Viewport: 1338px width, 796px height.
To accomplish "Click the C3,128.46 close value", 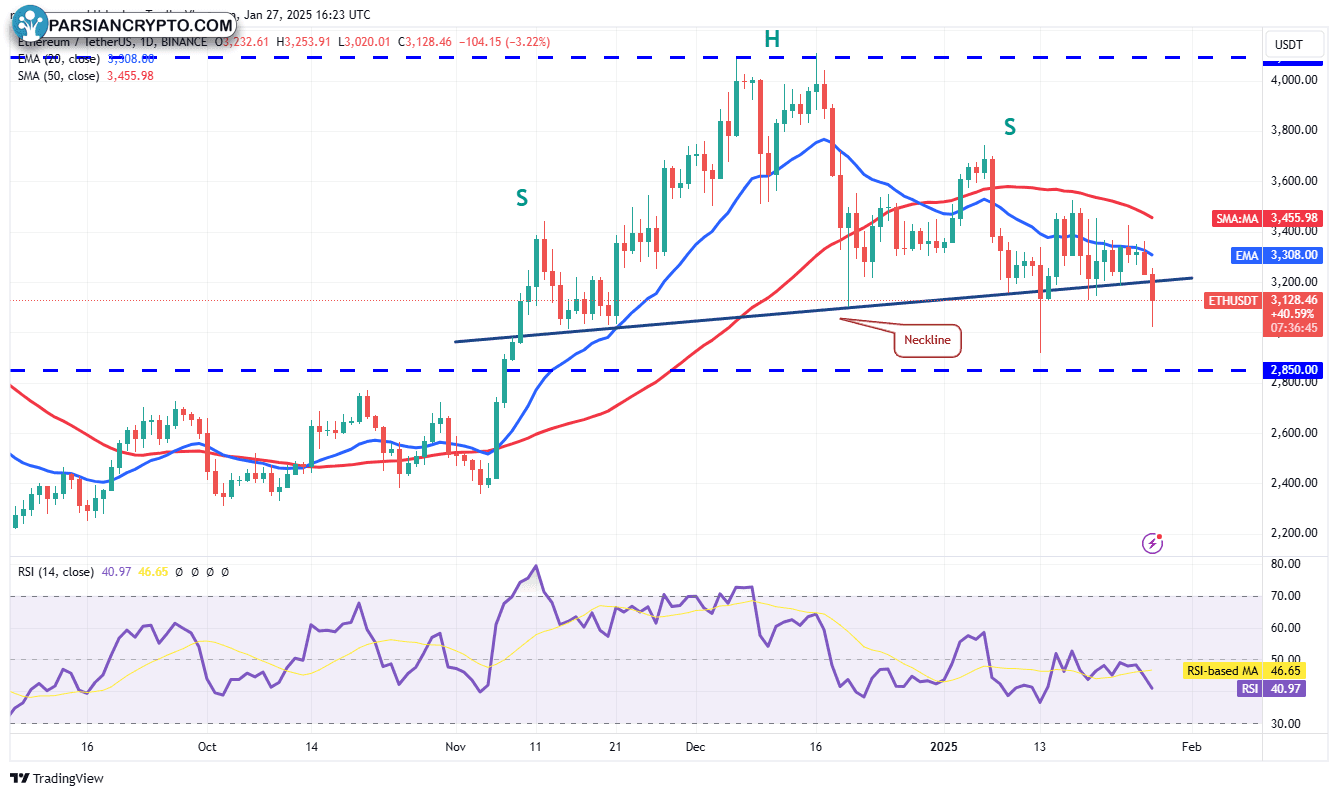I will (425, 43).
